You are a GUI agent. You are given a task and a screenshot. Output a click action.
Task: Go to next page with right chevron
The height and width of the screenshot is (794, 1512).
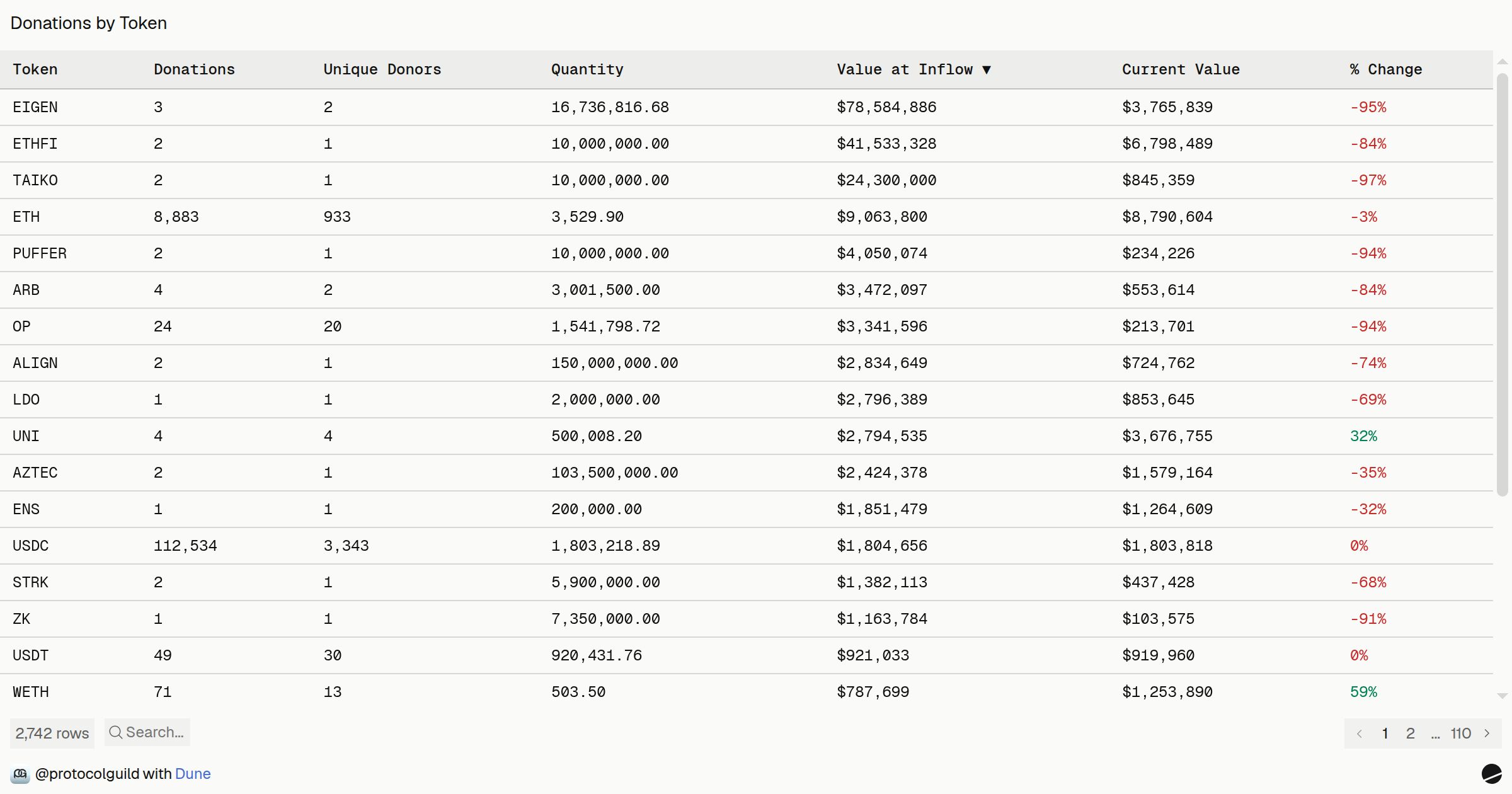1487,734
